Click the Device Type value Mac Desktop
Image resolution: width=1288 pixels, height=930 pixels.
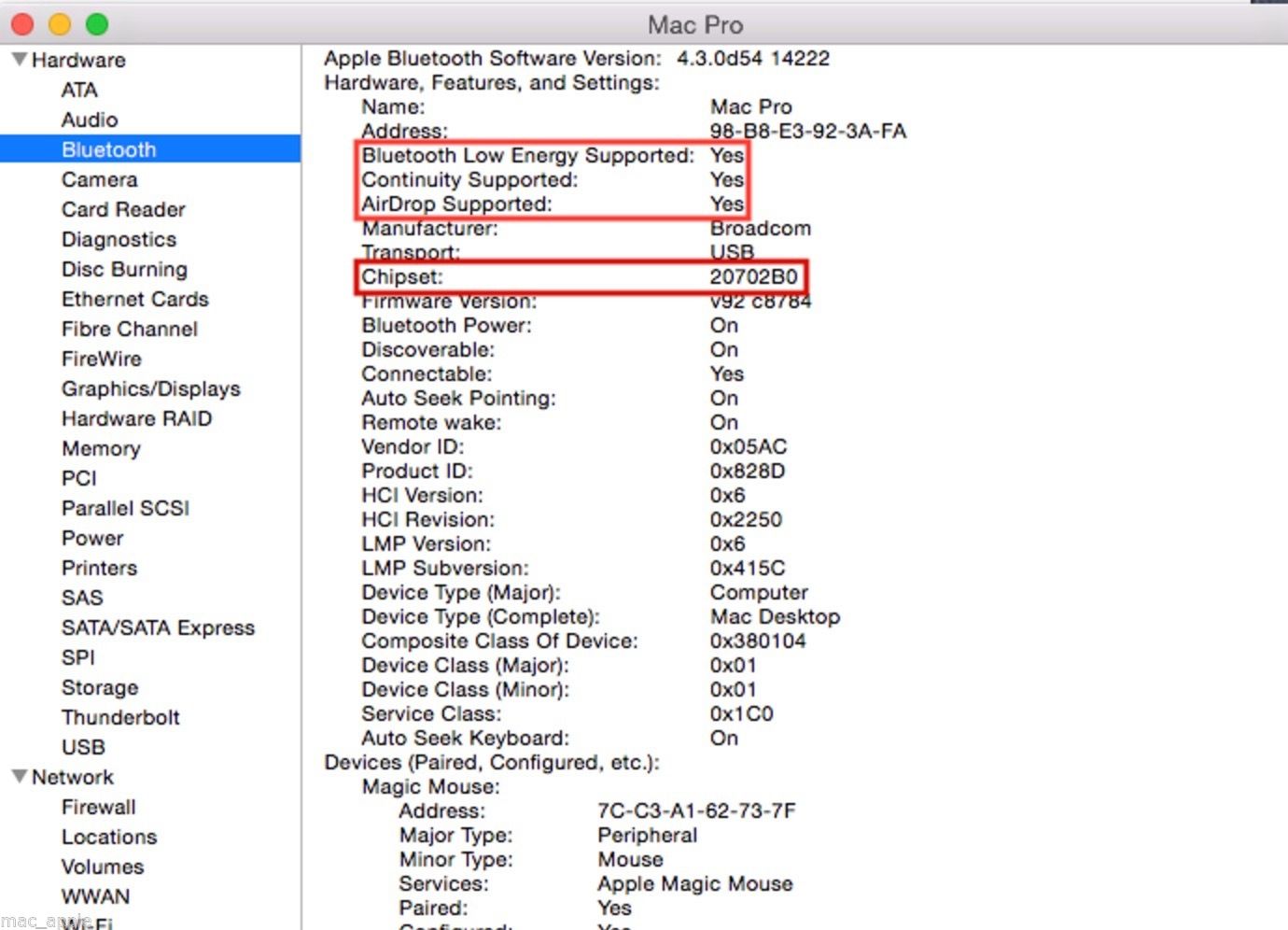(x=776, y=616)
